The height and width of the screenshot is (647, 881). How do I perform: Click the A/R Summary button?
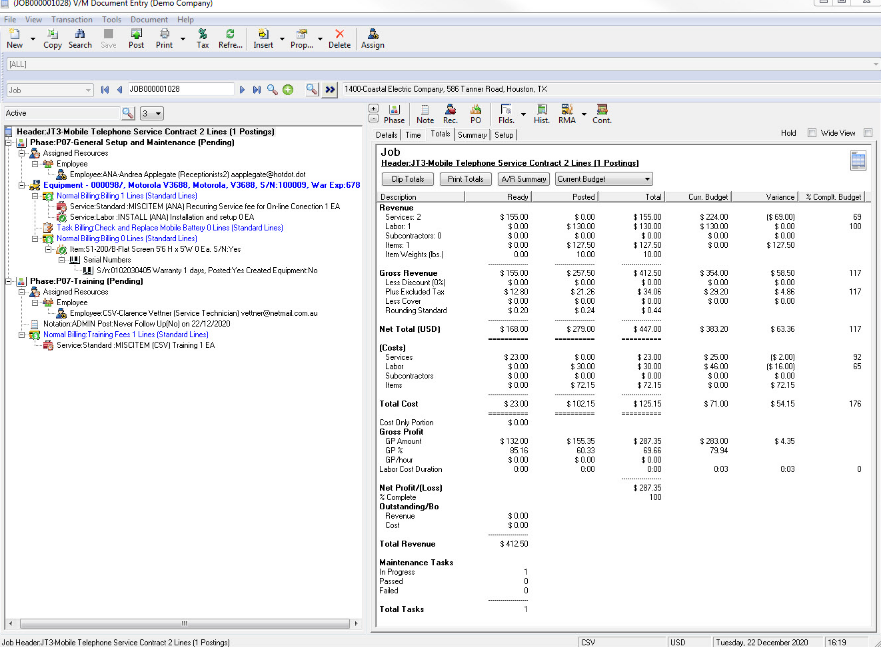(523, 179)
